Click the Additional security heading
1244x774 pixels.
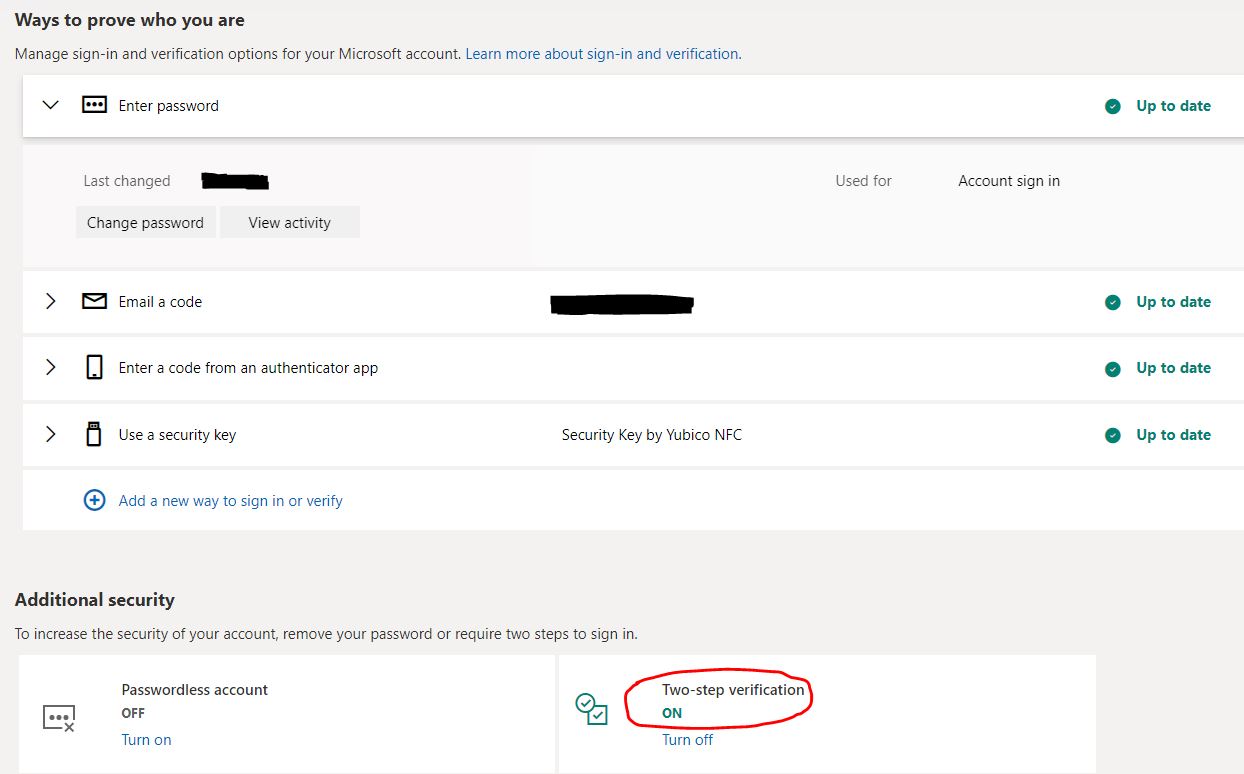pos(95,600)
